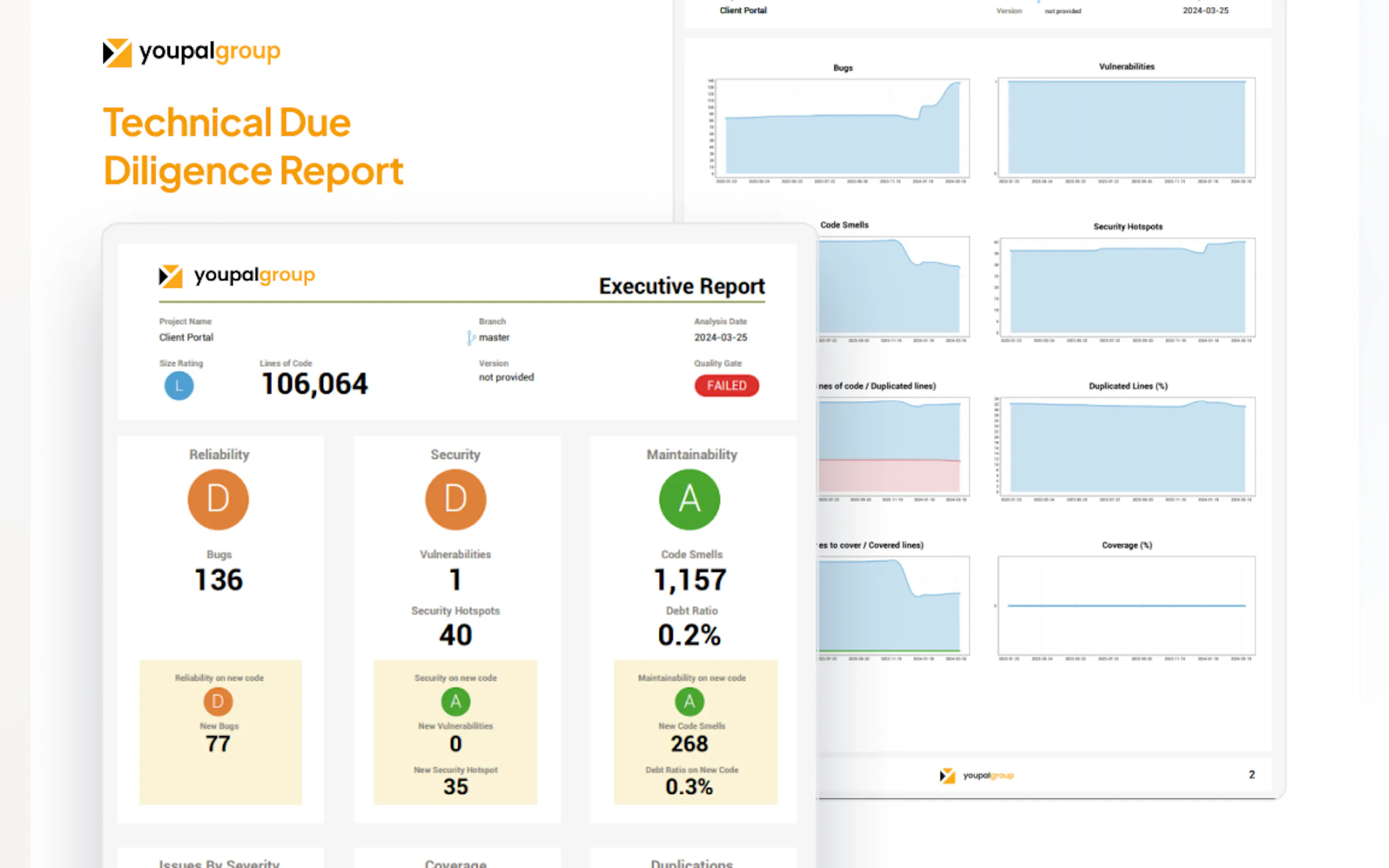Click the youpalgroup footer logo on page 2
Image resolution: width=1389 pixels, height=868 pixels.
[976, 776]
